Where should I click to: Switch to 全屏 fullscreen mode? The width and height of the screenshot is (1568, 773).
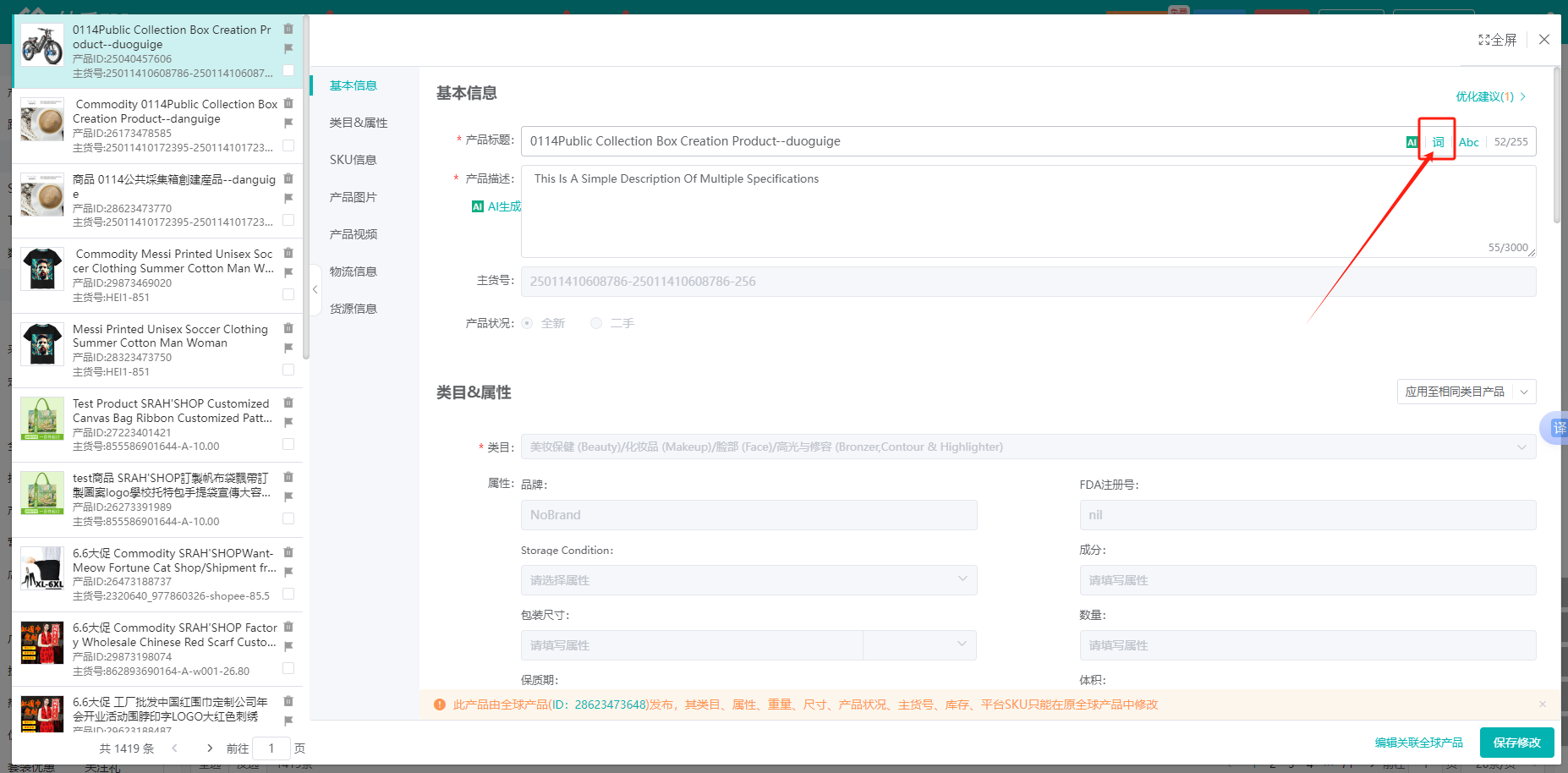coord(1498,40)
